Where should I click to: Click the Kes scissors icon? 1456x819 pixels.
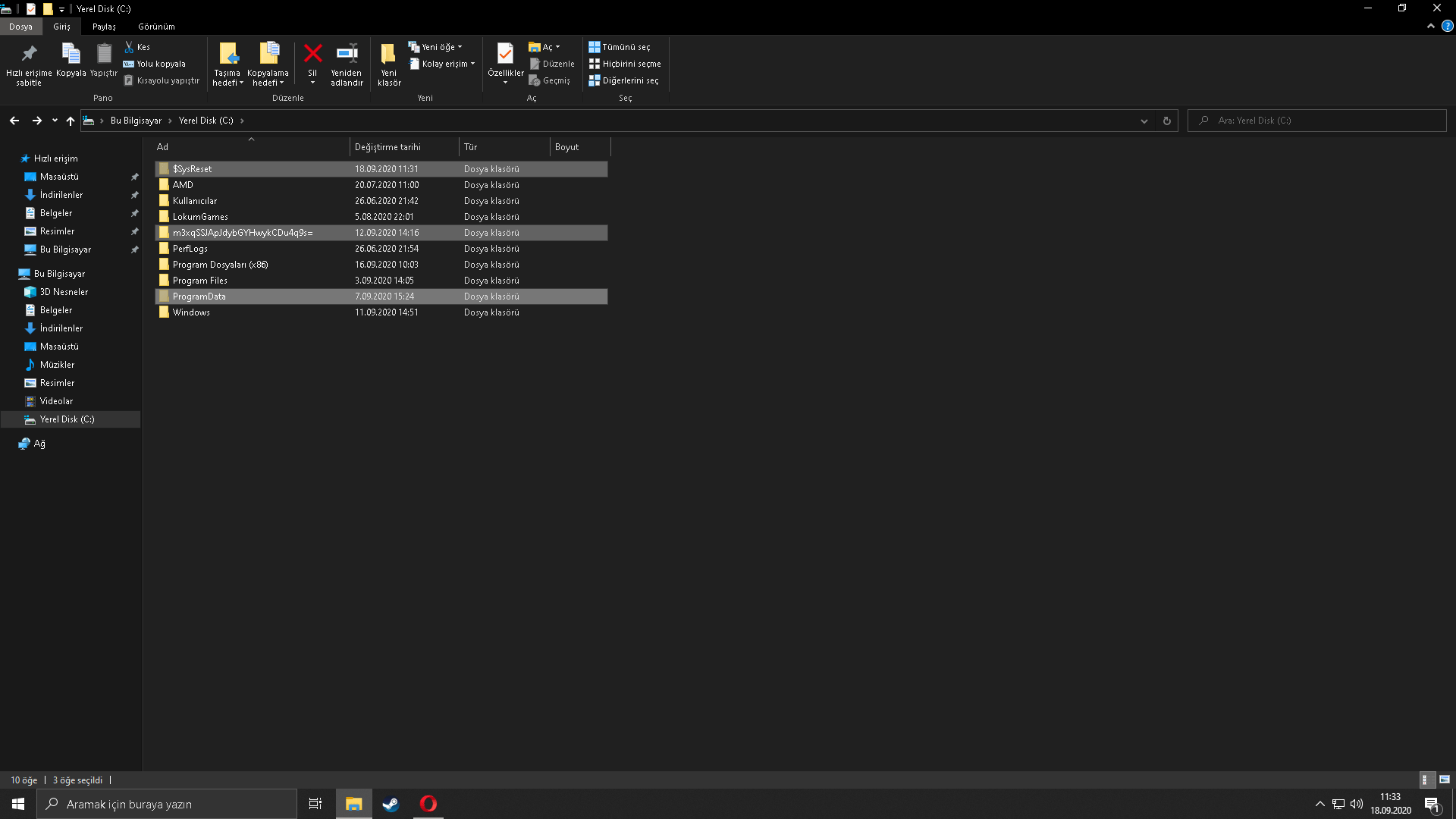(129, 47)
